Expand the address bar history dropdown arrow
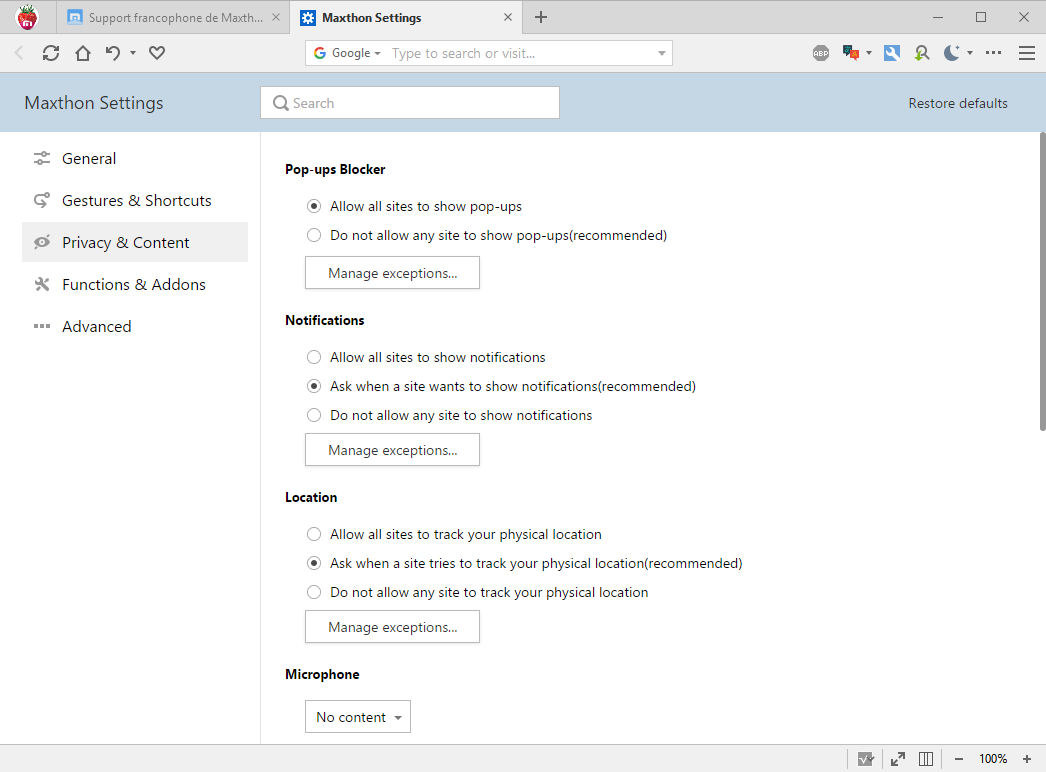 point(662,53)
